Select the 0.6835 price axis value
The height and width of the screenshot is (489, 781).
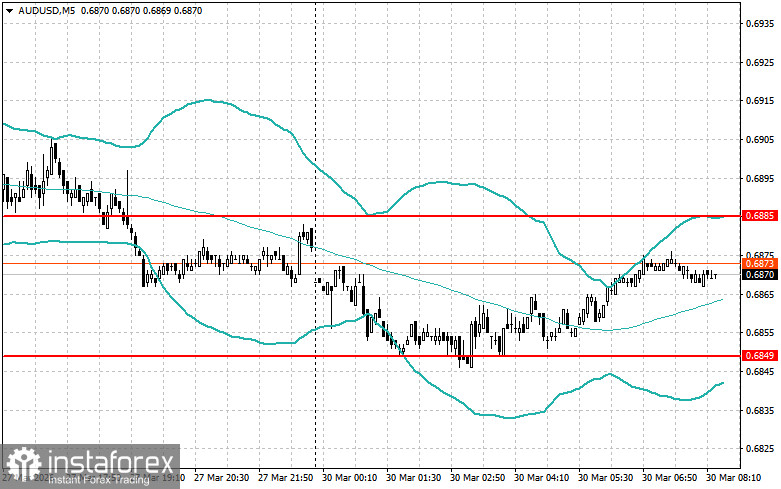(x=760, y=410)
